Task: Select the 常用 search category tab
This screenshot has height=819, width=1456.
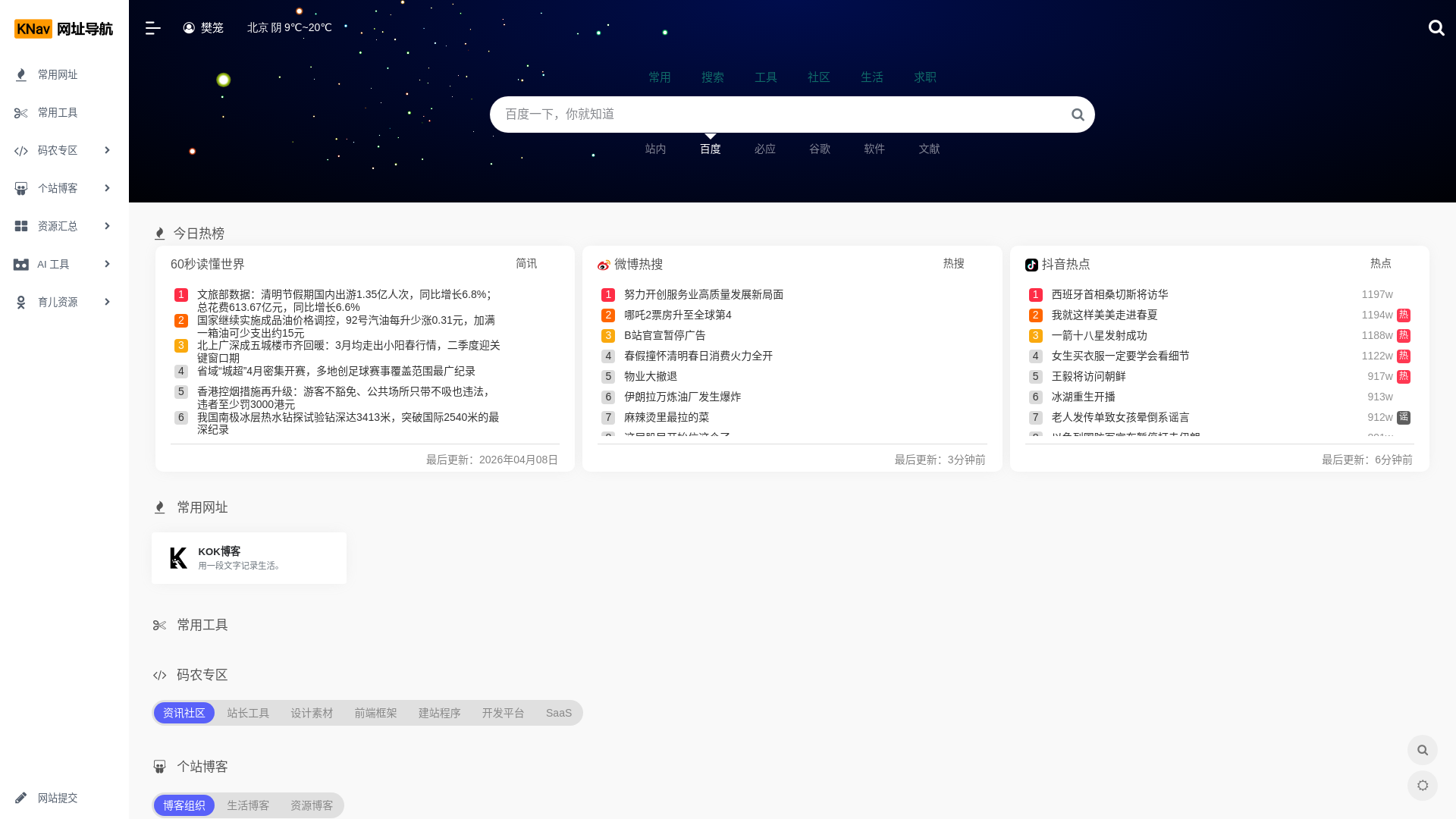Action: click(x=660, y=77)
